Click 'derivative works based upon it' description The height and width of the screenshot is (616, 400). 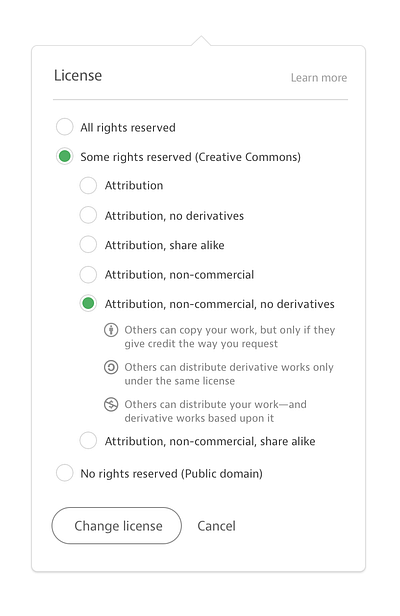point(199,418)
